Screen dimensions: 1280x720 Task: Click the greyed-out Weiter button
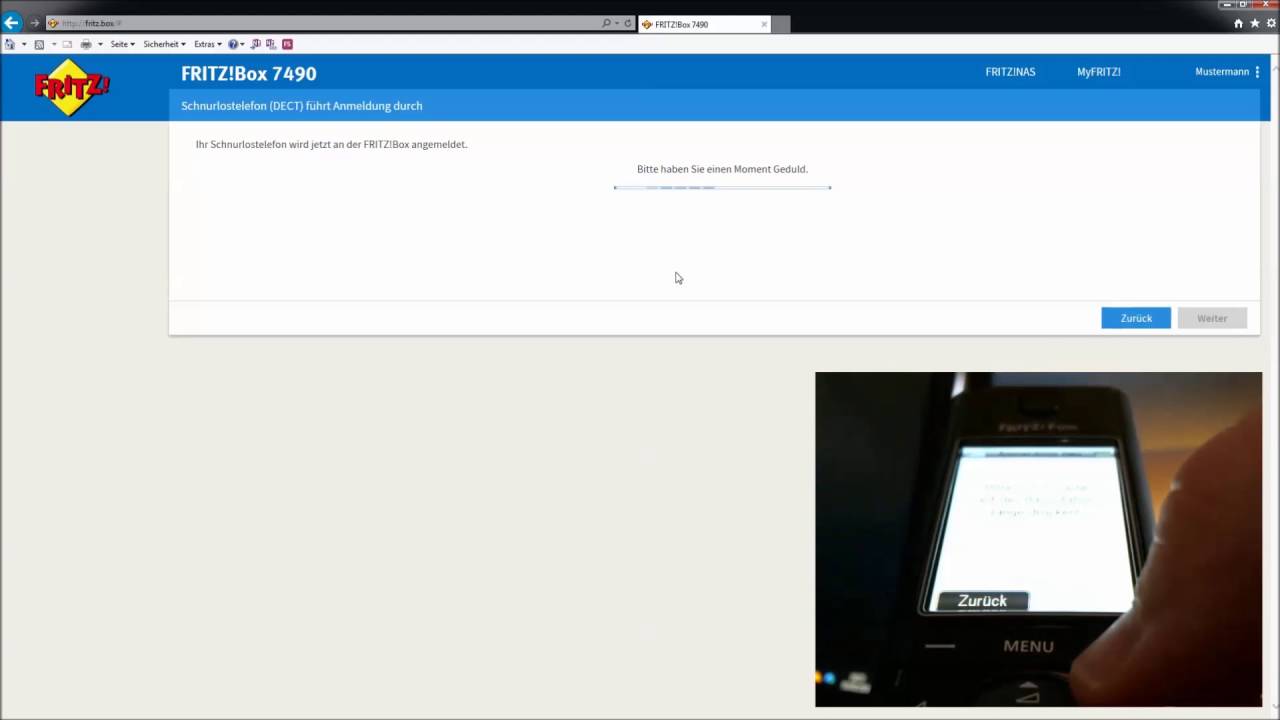click(x=1212, y=318)
